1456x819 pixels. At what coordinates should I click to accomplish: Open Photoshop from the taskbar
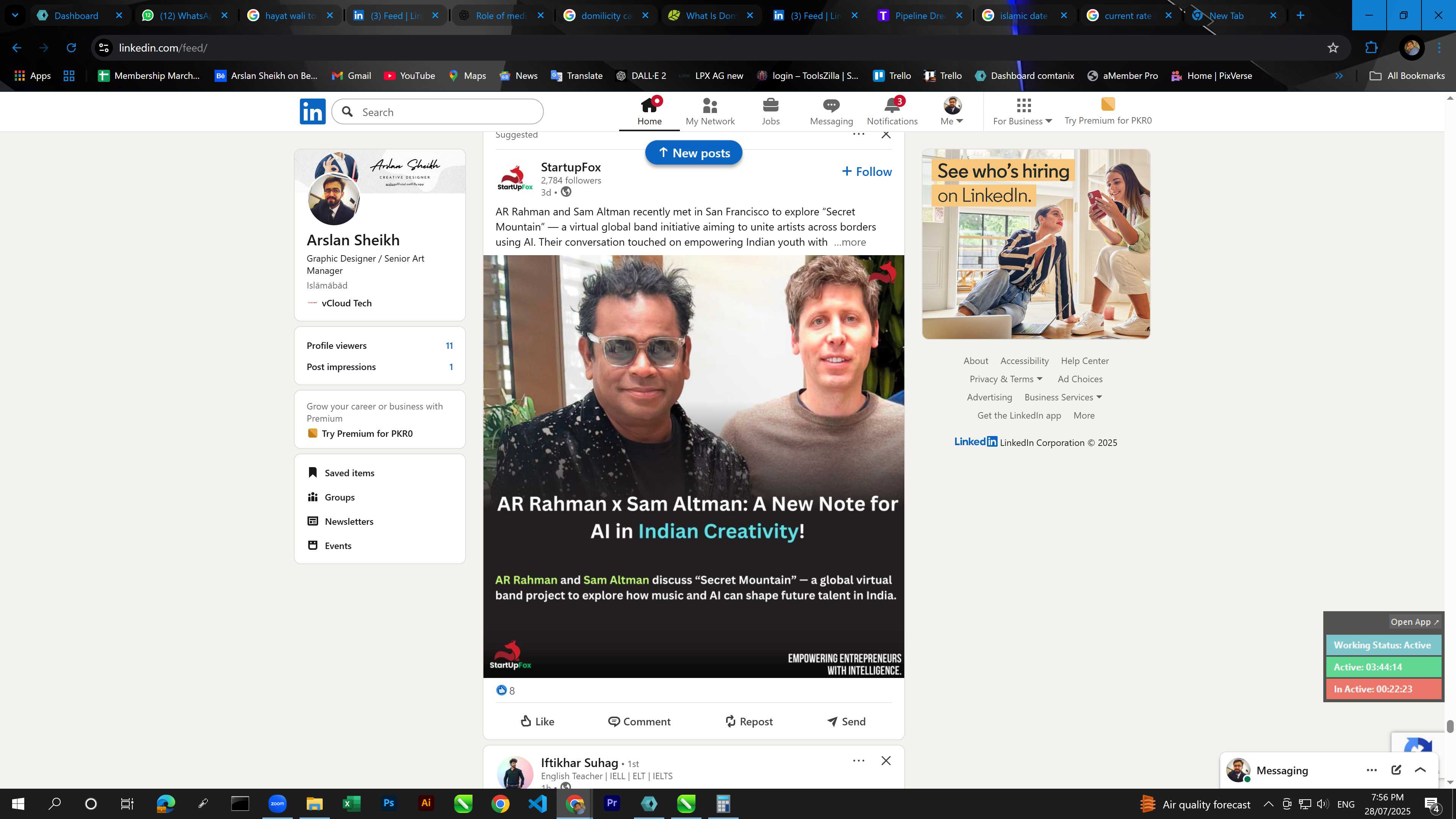coord(388,803)
